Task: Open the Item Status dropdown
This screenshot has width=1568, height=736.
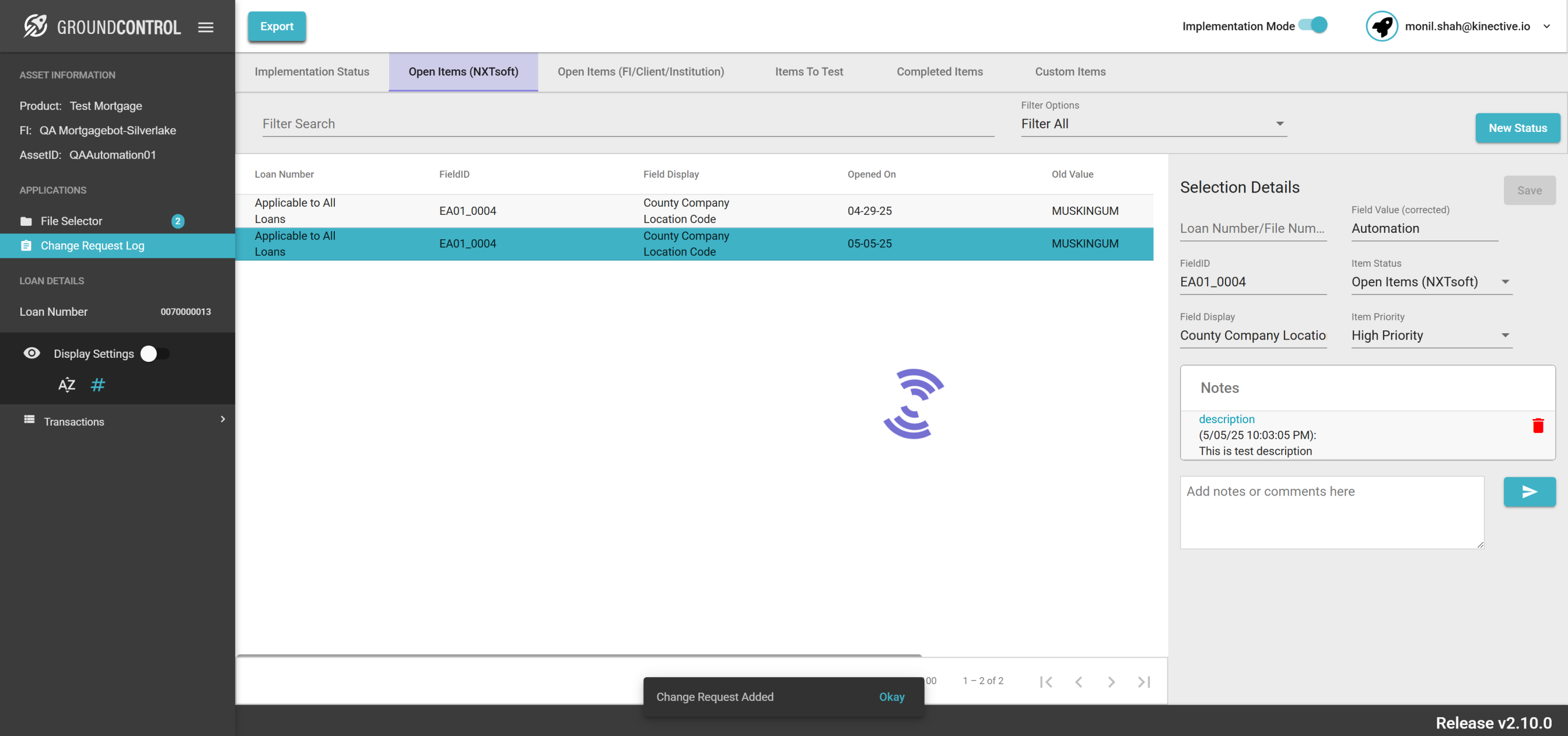Action: tap(1431, 282)
